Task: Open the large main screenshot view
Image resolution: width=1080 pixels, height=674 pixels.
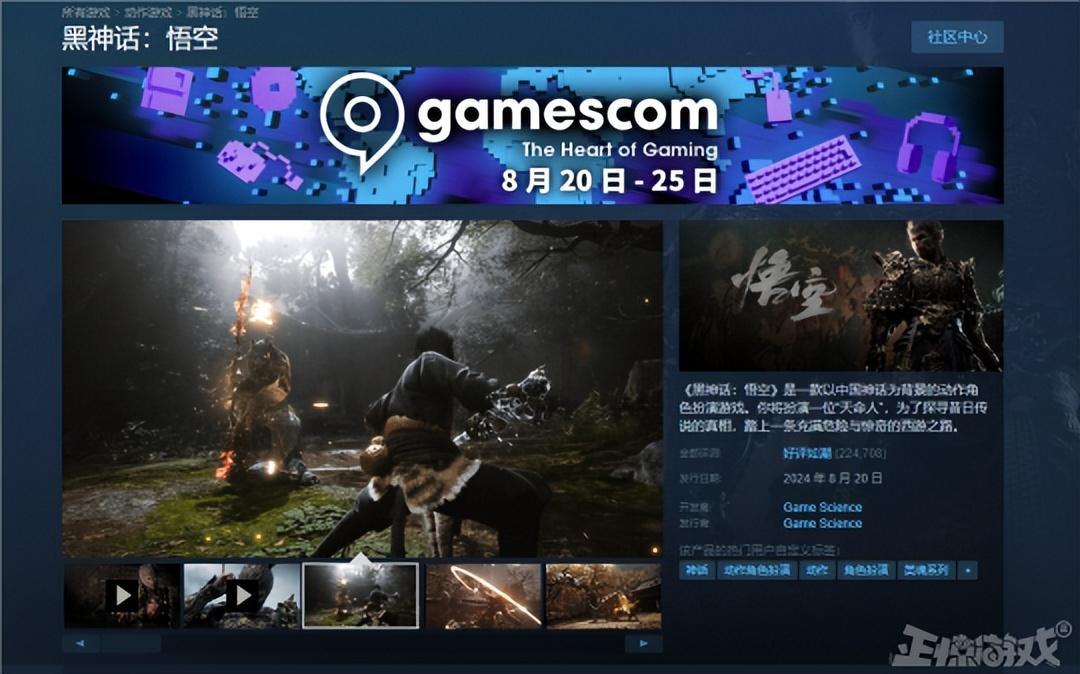Action: (x=362, y=388)
